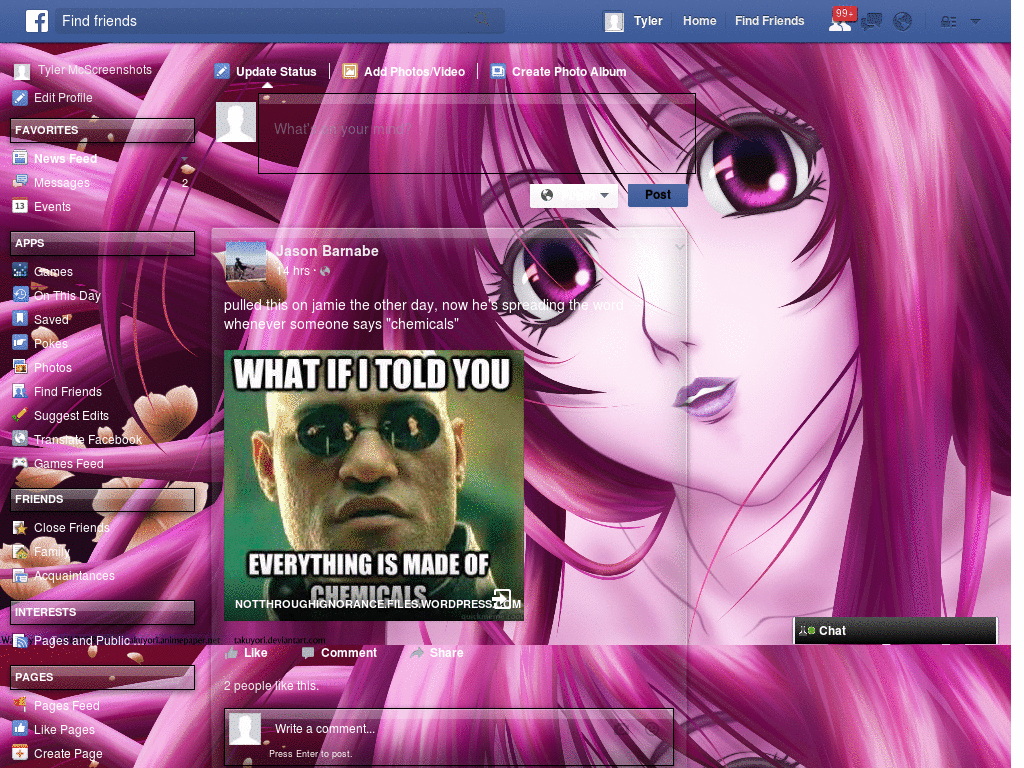The image size is (1024, 768).
Task: Click the Edit Profile pencil icon
Action: (x=20, y=98)
